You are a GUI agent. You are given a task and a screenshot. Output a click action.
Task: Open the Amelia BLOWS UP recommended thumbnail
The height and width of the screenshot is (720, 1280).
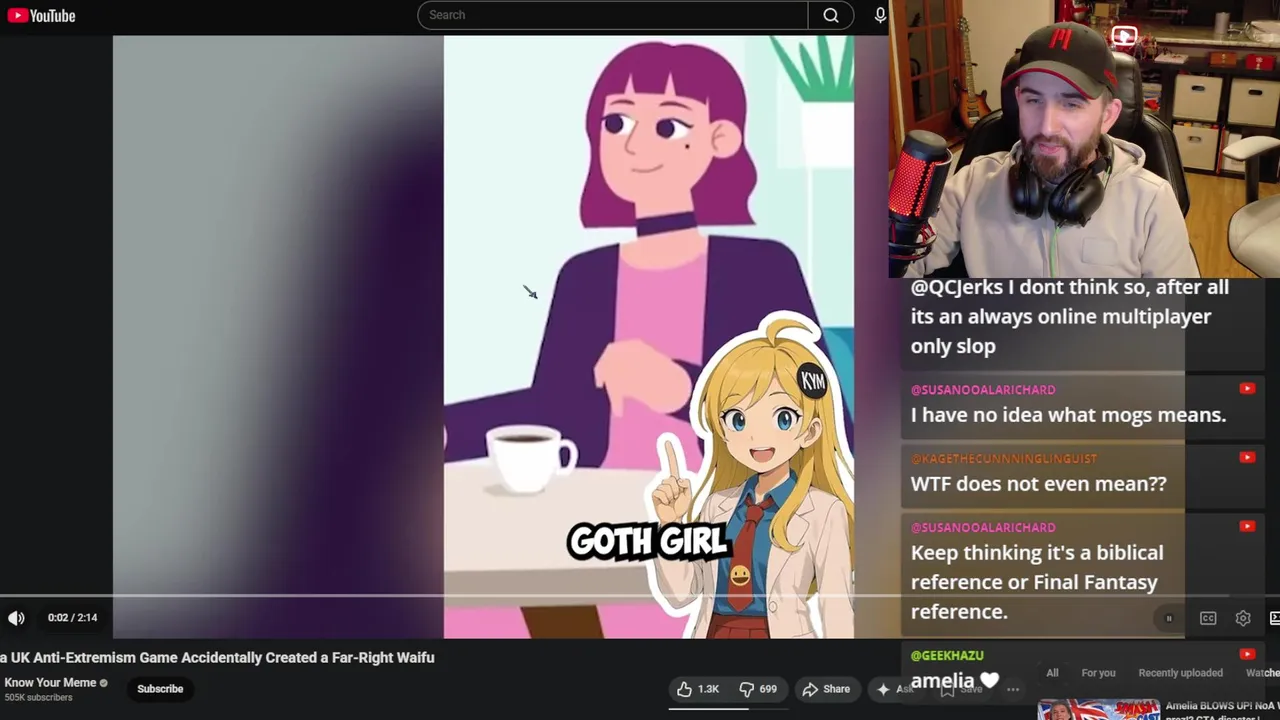(1098, 710)
